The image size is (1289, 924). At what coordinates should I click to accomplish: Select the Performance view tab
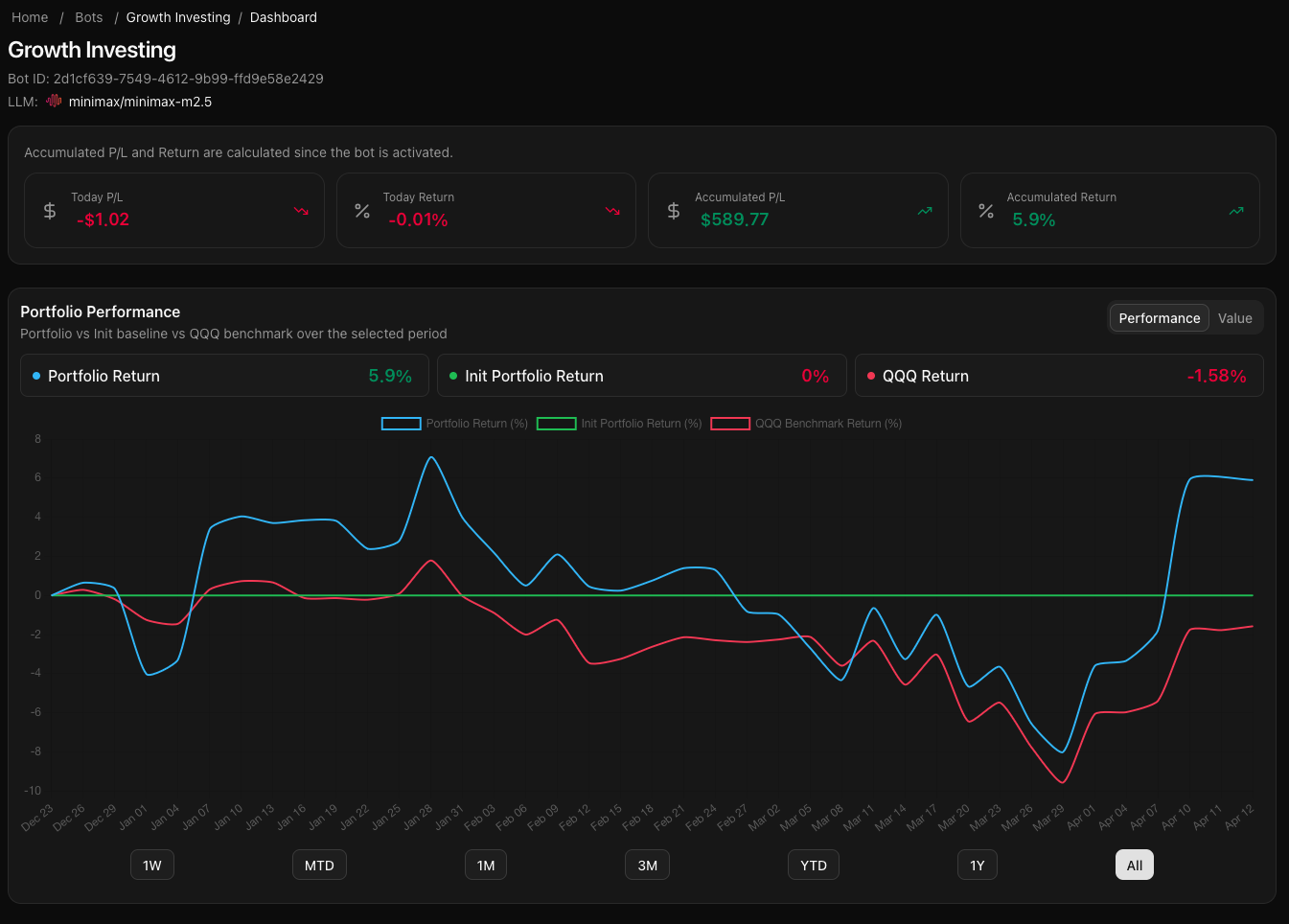coord(1159,318)
